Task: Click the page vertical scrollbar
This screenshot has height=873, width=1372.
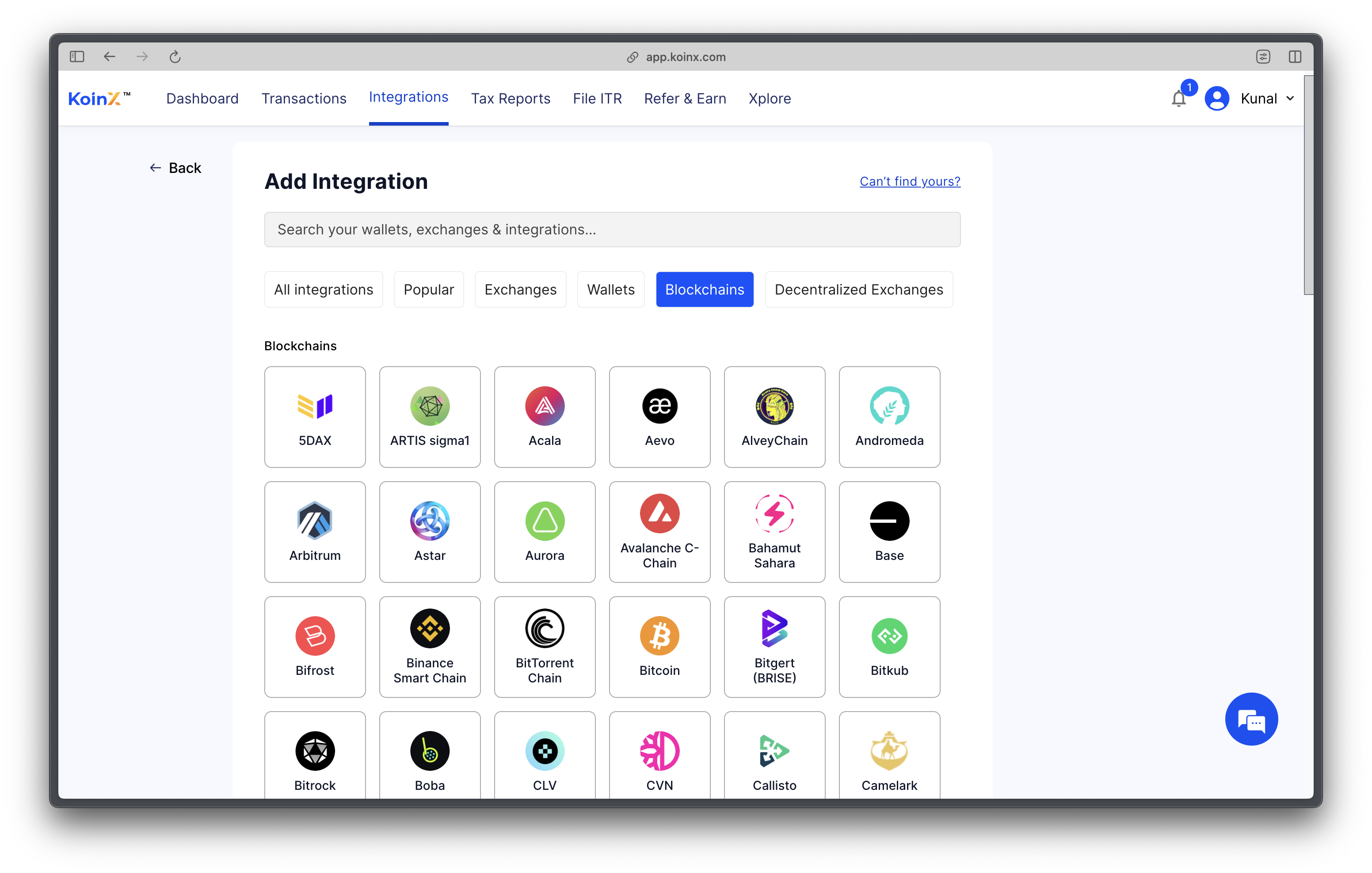Action: (1308, 185)
